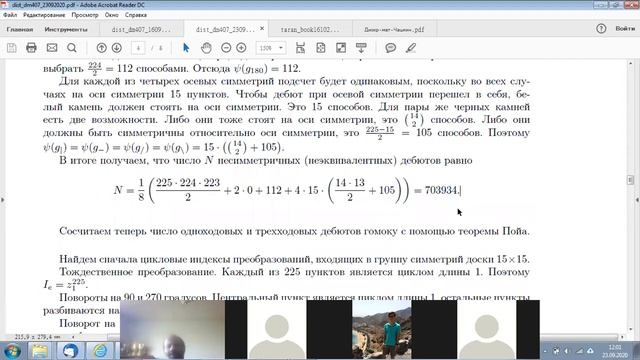Click page size 215,9 x 279,4 mm
Screen dimensions: 640x360
[x=38, y=337]
